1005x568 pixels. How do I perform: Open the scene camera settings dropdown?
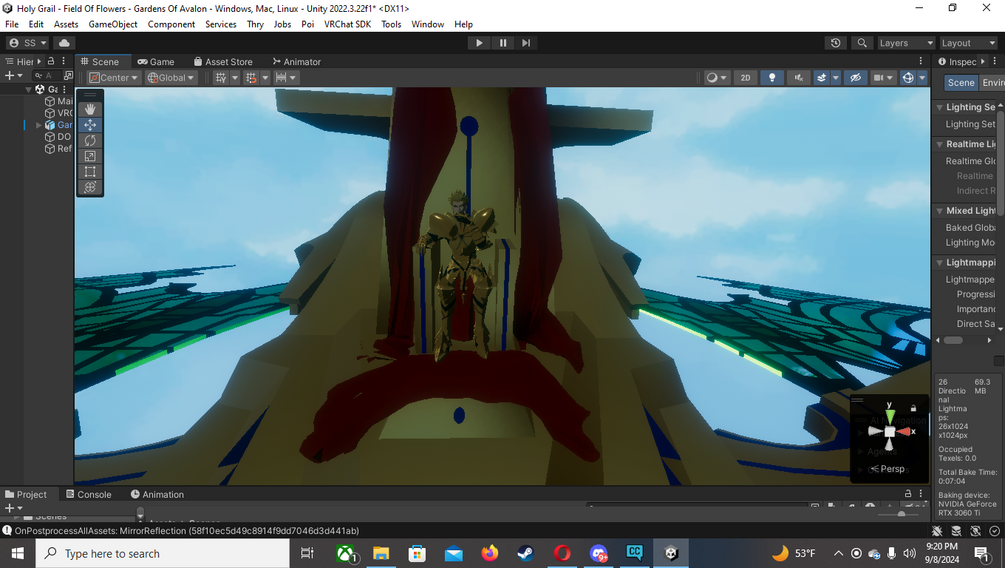click(x=883, y=78)
